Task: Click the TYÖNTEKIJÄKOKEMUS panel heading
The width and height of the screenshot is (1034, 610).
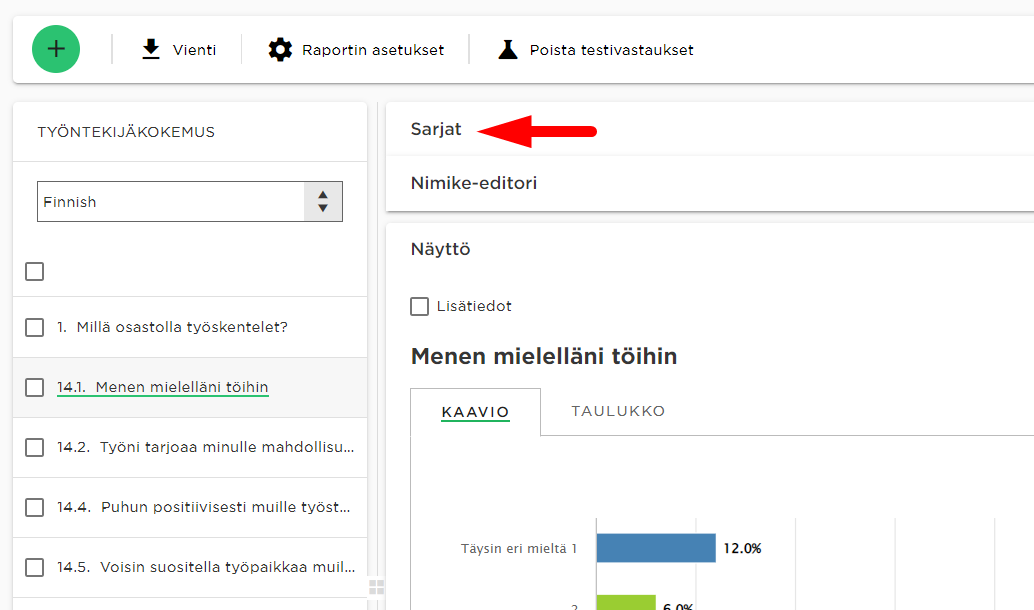Action: tap(126, 132)
